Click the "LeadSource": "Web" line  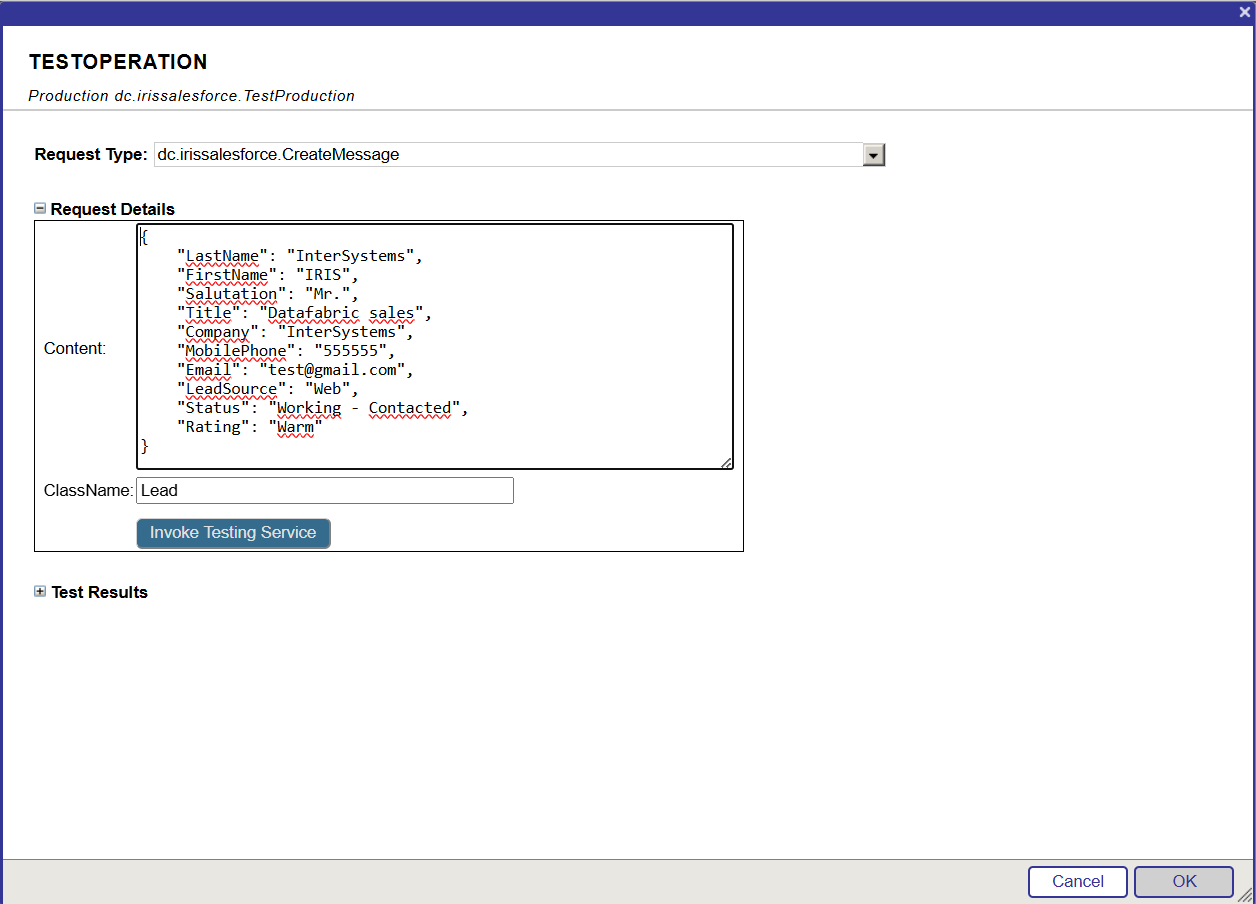268,389
